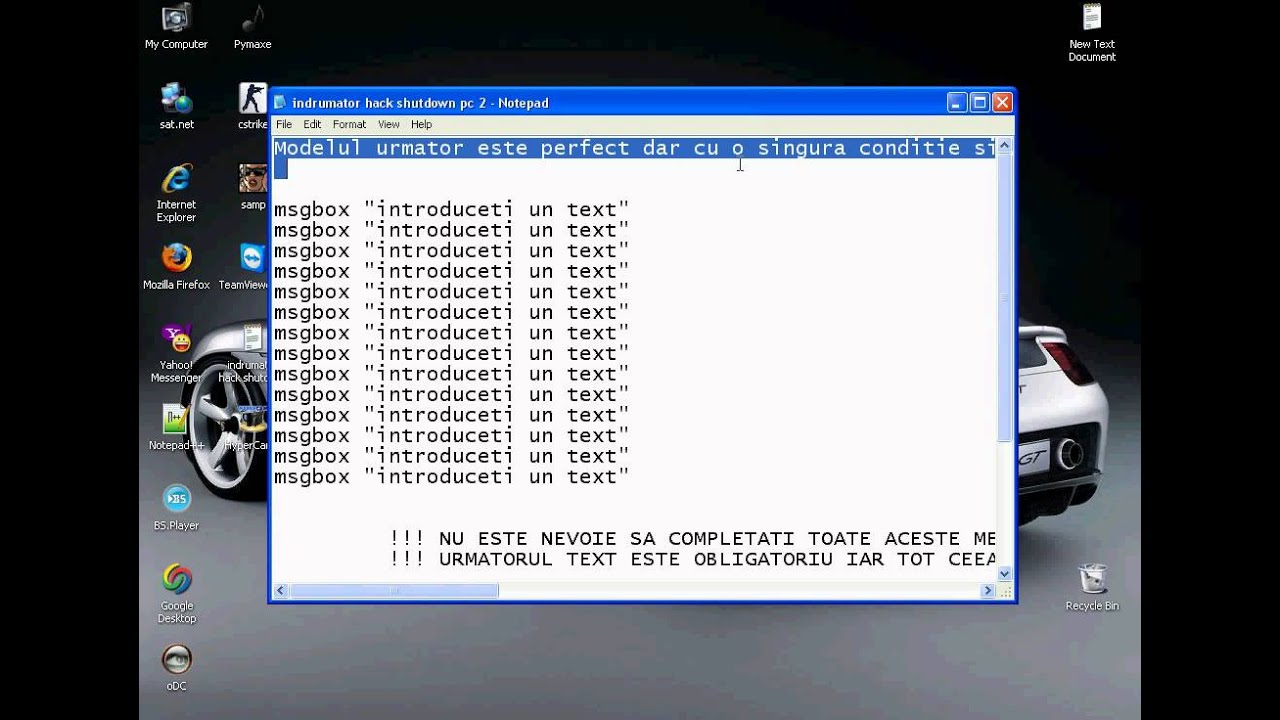1280x720 pixels.
Task: Click the vertical scrollbar thumb
Action: click(1004, 297)
